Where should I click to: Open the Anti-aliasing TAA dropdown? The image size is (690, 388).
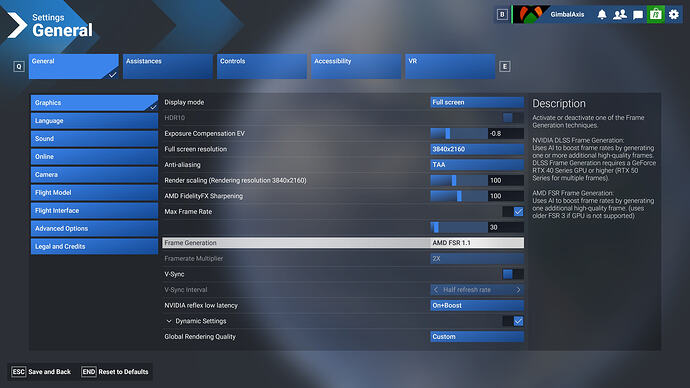point(477,165)
